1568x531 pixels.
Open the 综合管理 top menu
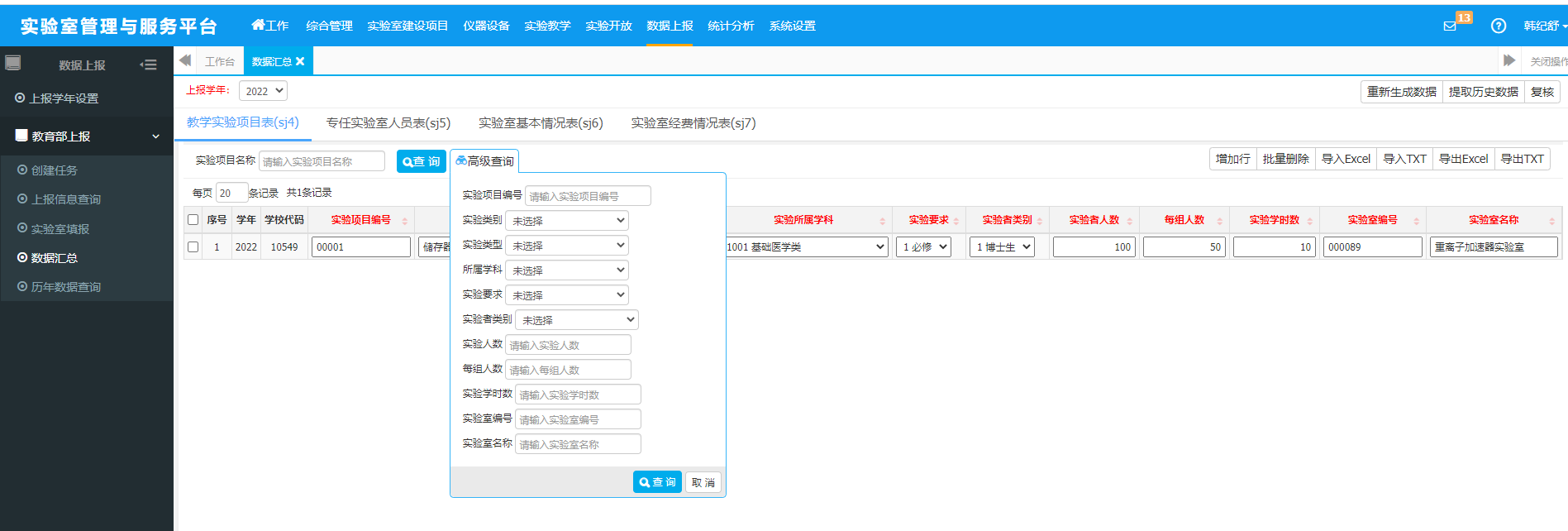329,26
